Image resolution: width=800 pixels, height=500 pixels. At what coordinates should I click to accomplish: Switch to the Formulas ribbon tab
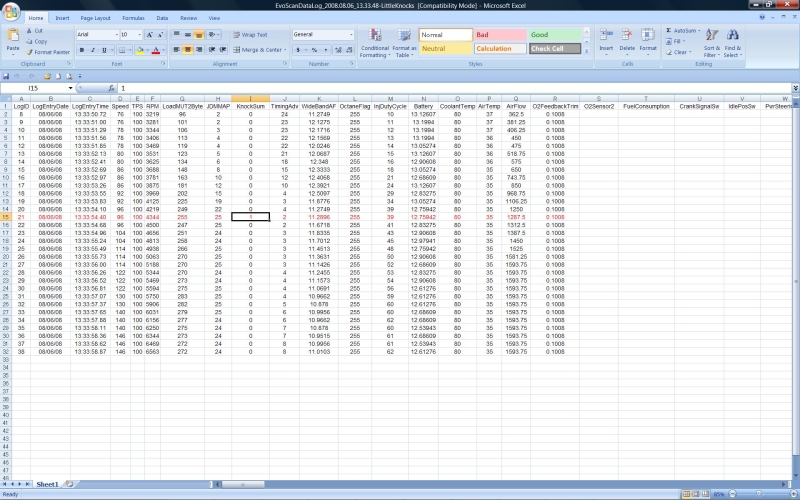coord(133,18)
